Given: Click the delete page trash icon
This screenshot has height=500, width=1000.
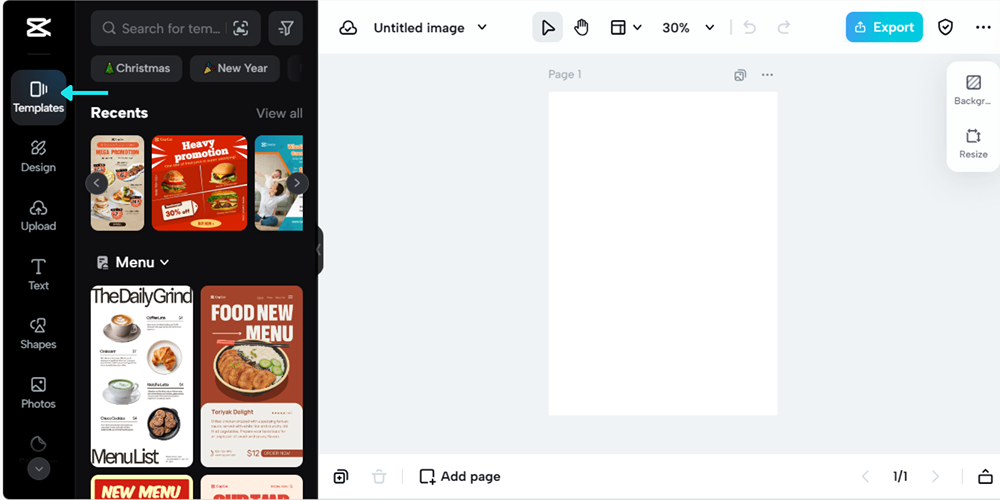Looking at the screenshot, I should click(x=379, y=476).
